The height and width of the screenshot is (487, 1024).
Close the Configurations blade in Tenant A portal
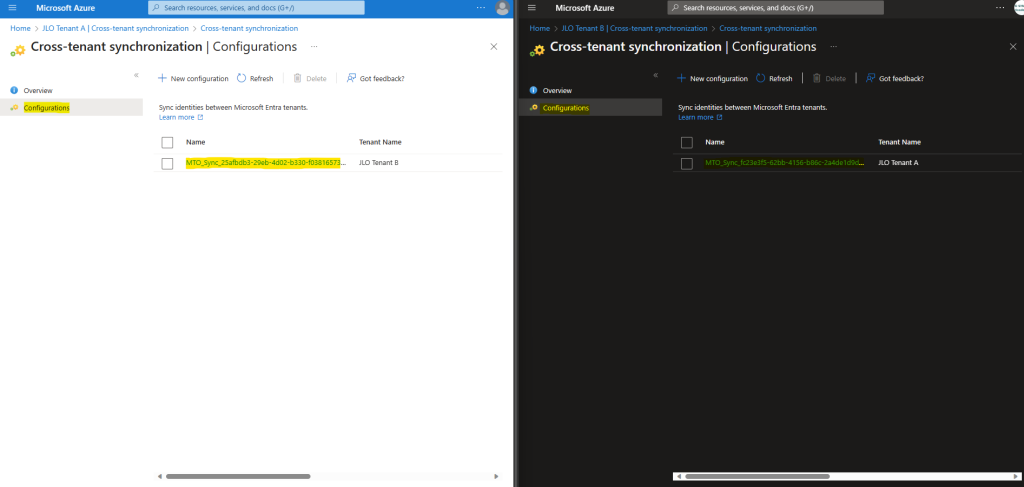(494, 46)
